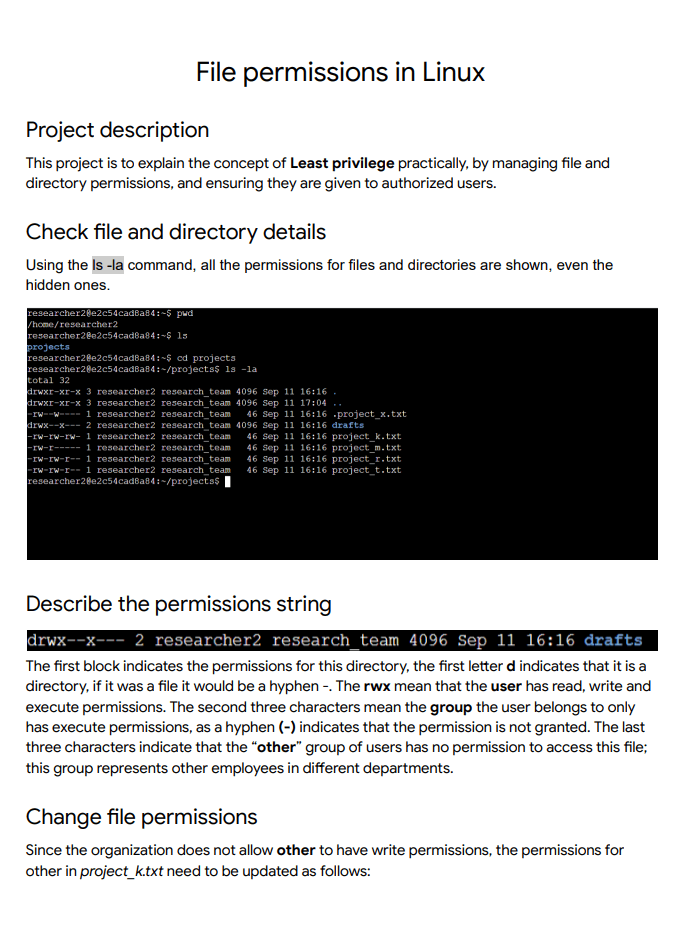Image resolution: width=698 pixels, height=926 pixels.
Task: Click the terminal screenshot image
Action: [342, 433]
